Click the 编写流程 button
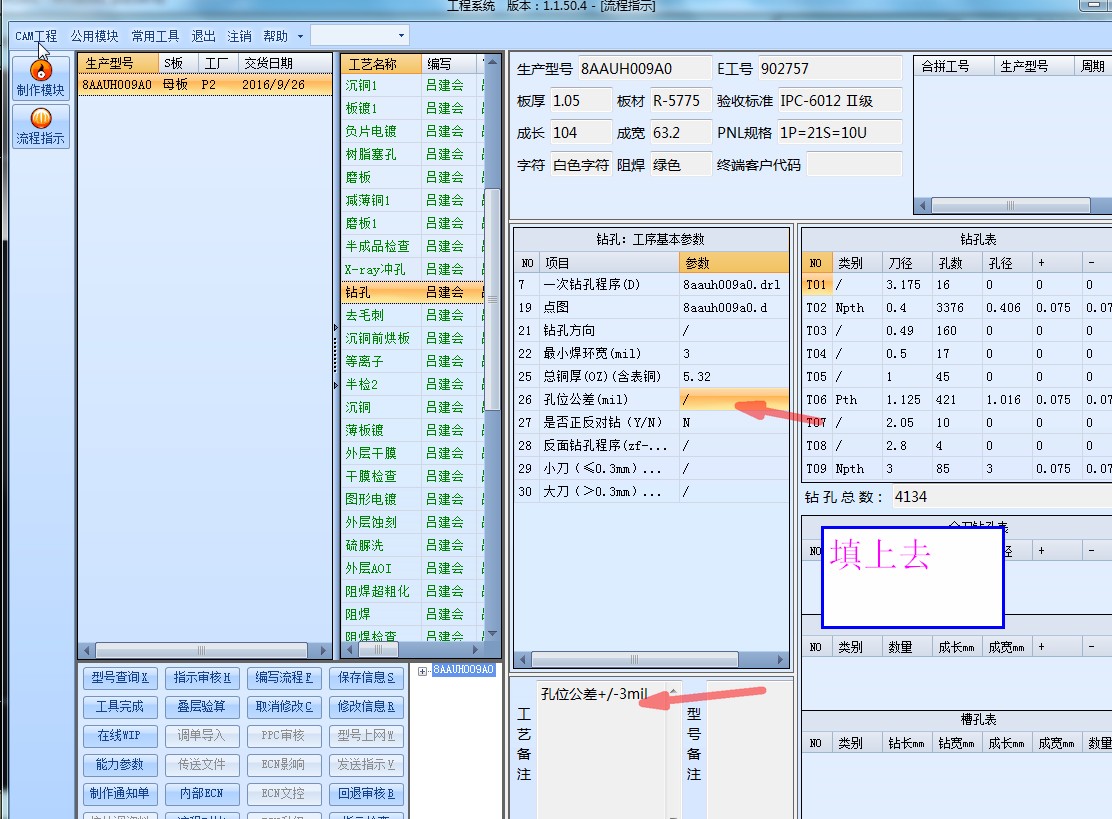Image resolution: width=1112 pixels, height=819 pixels. click(284, 678)
